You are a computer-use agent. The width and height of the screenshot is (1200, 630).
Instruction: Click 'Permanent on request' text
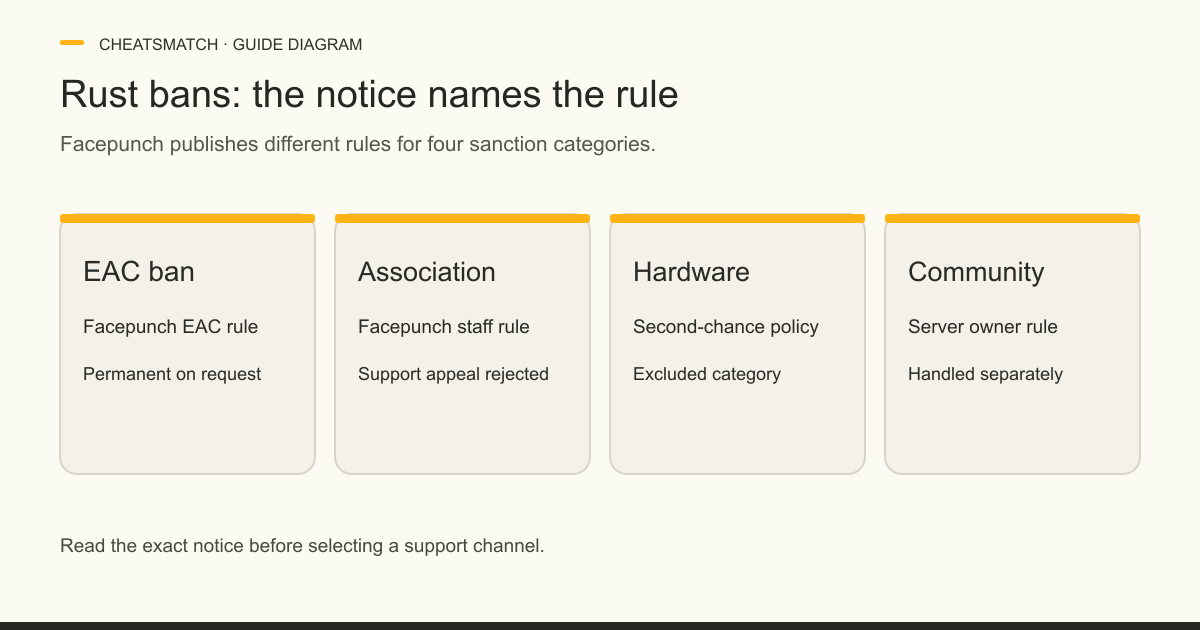coord(172,374)
